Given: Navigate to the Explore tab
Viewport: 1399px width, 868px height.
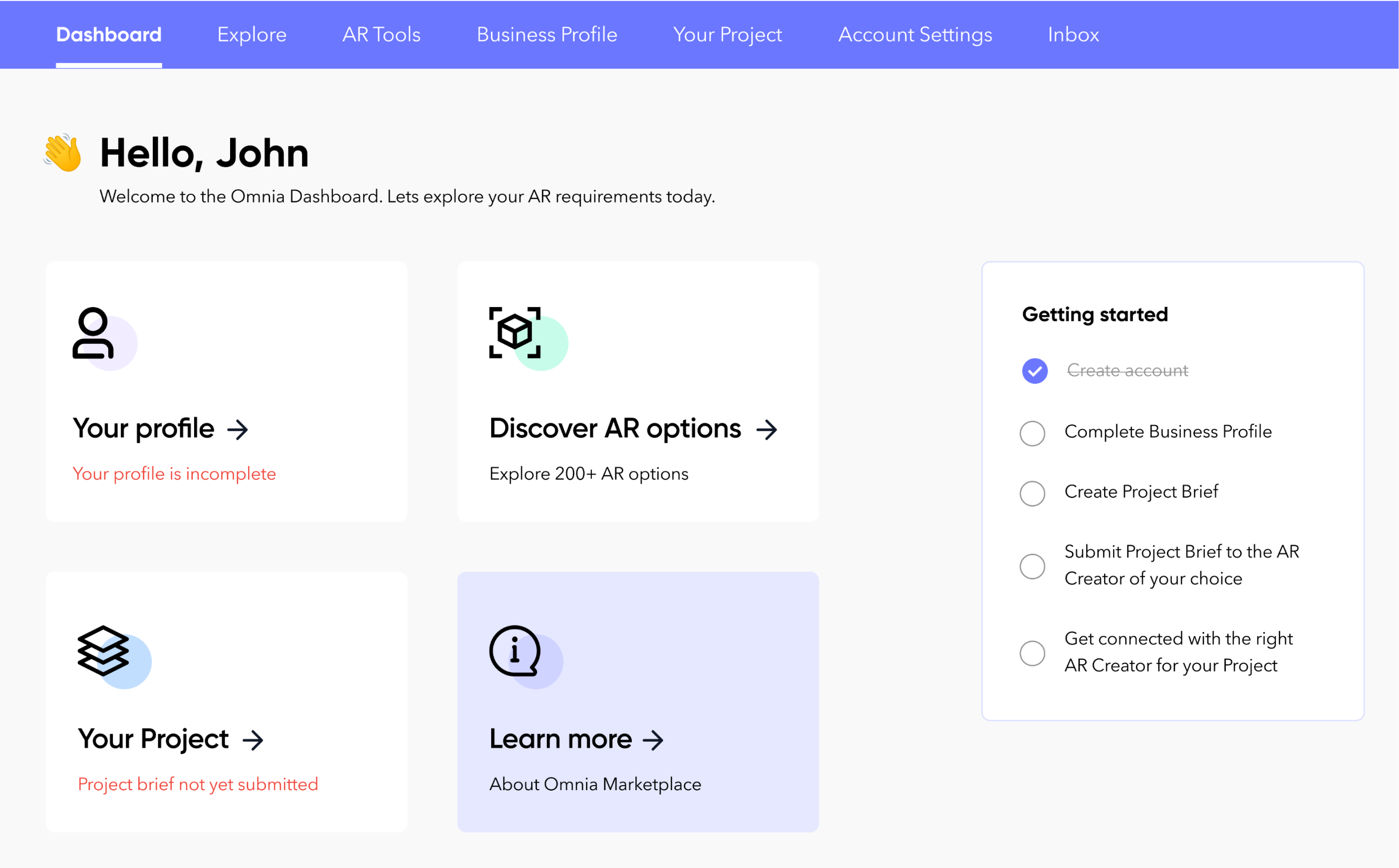Looking at the screenshot, I should [251, 35].
